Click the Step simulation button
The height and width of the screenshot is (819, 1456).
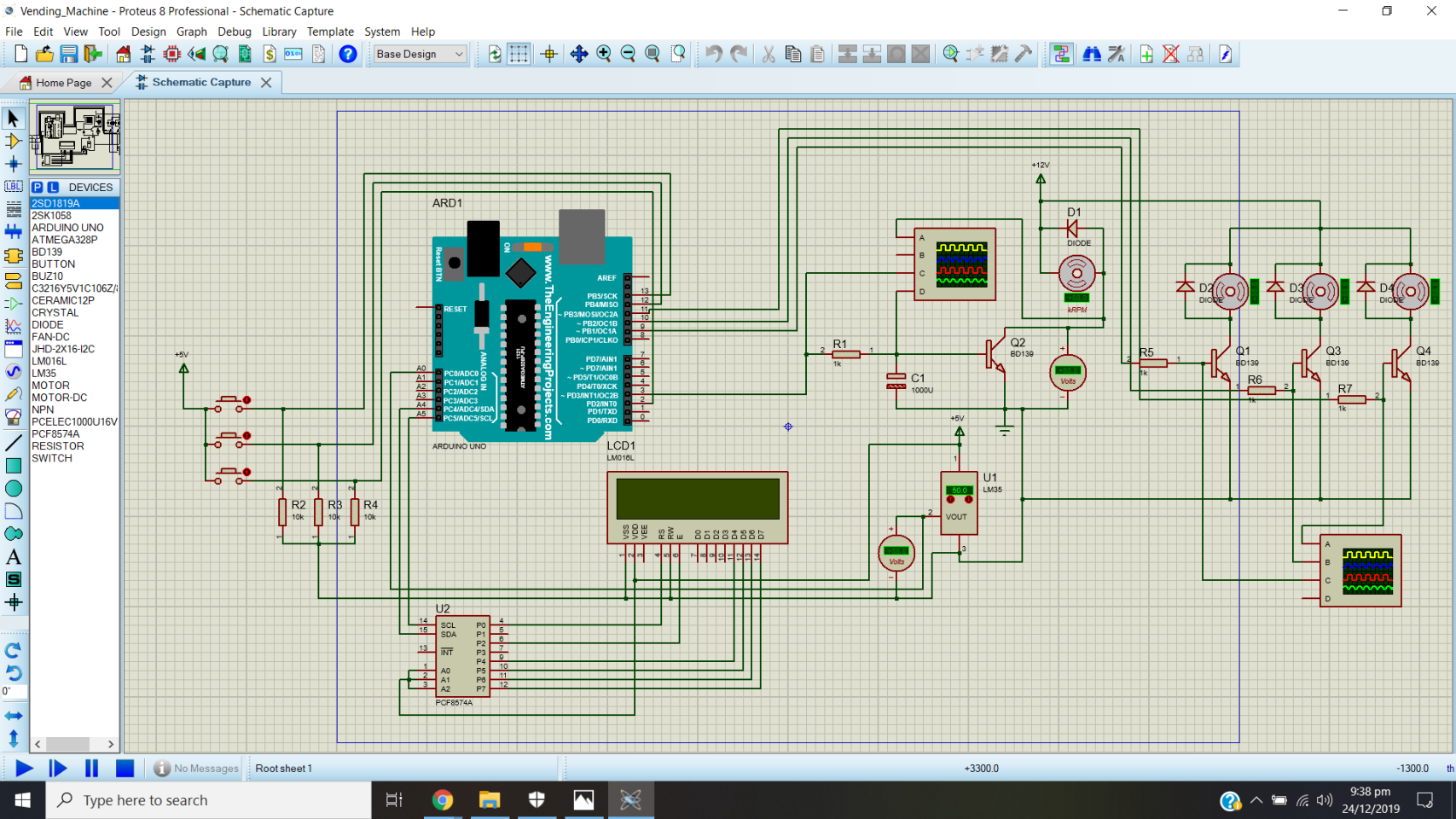[x=57, y=769]
